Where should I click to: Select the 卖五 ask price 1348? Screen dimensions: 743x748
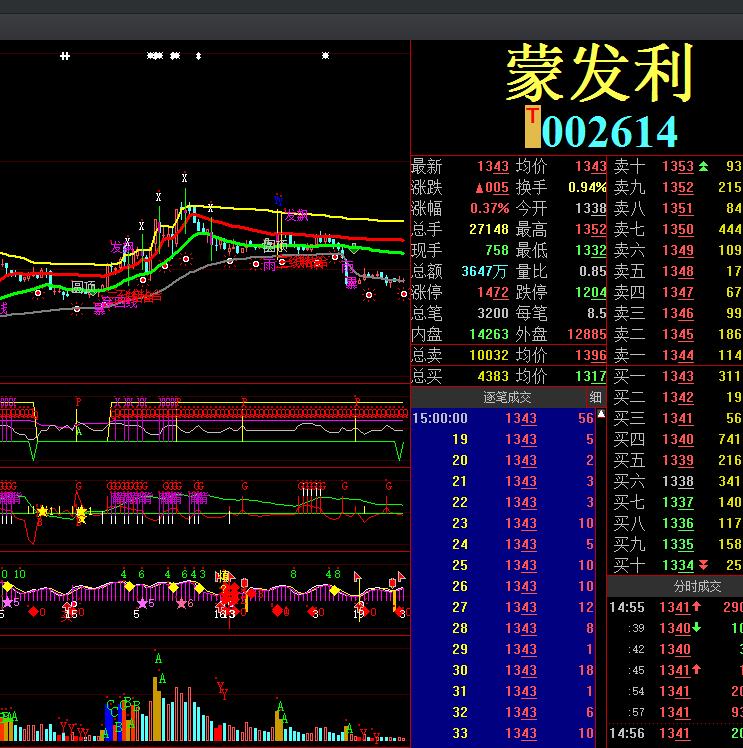(678, 271)
